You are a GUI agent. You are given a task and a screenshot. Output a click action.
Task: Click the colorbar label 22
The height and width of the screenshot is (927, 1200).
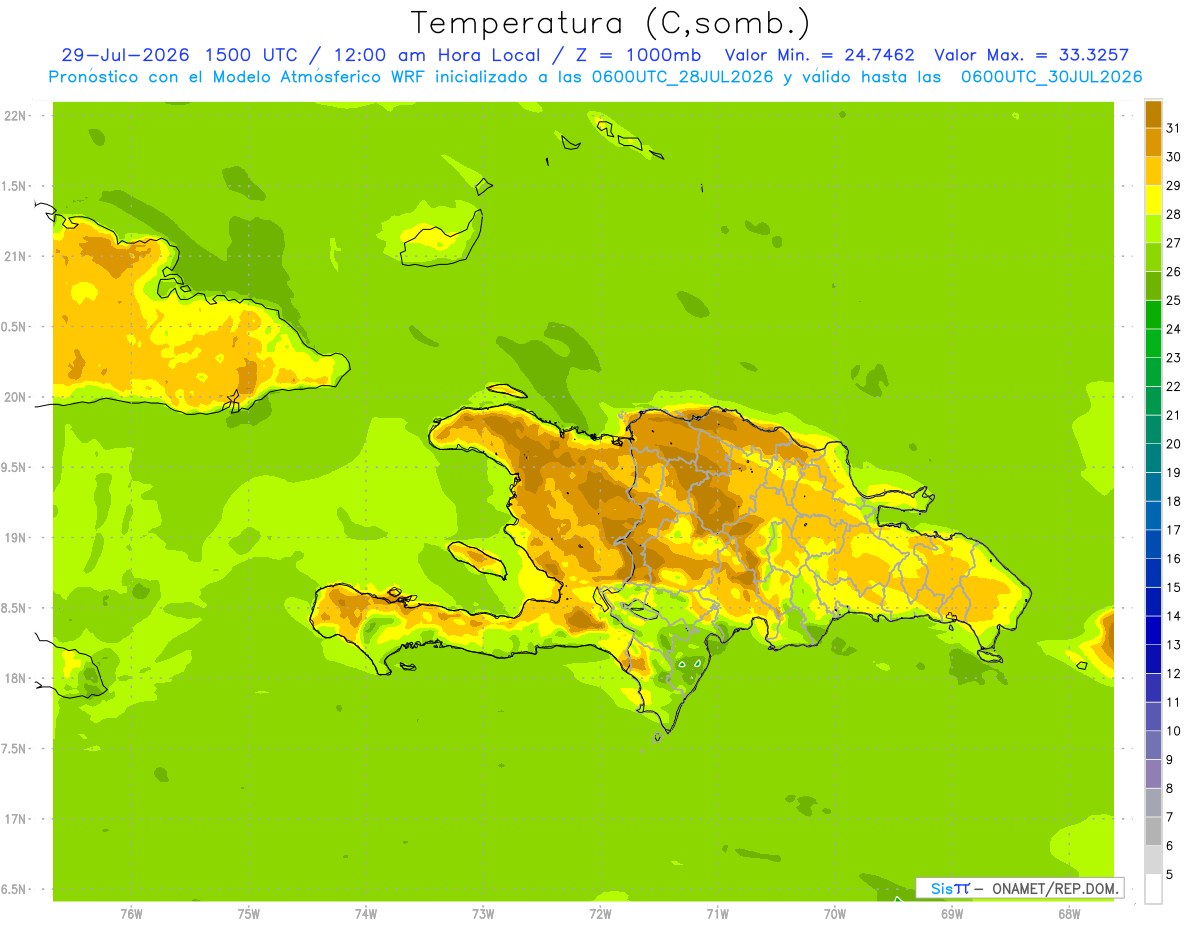(1173, 387)
